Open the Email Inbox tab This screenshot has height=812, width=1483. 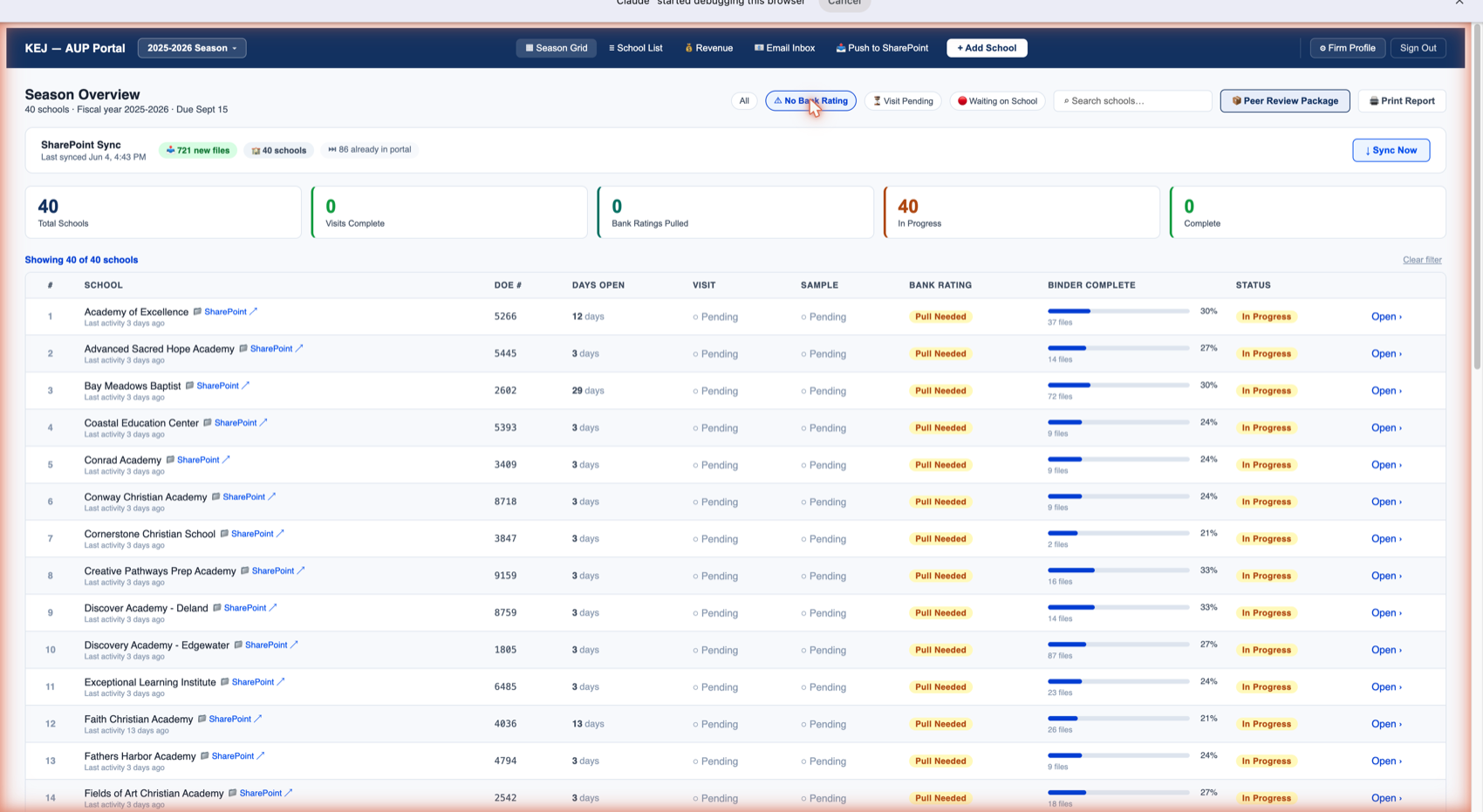[x=784, y=48]
